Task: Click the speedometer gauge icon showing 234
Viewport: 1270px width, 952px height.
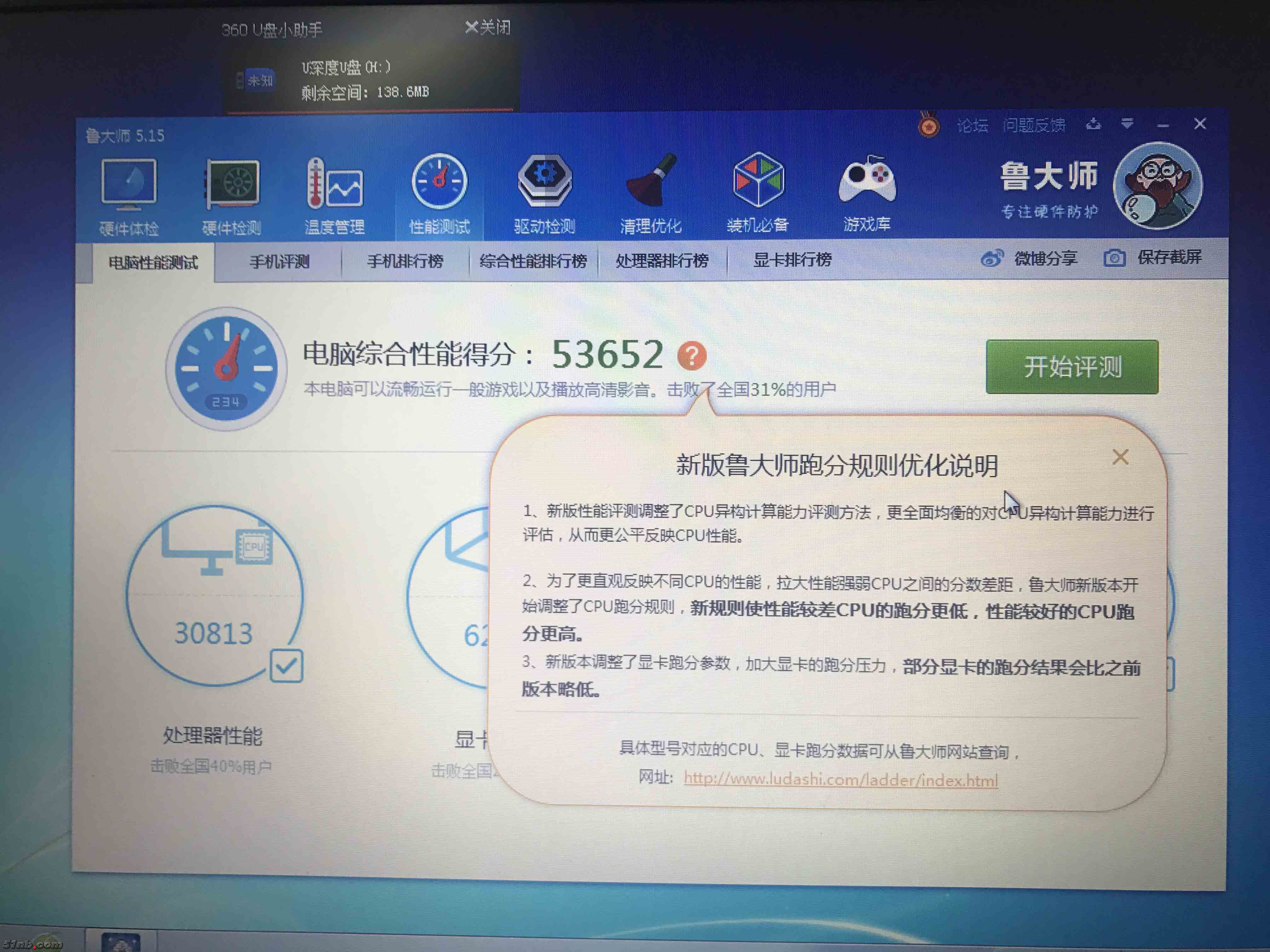Action: pyautogui.click(x=226, y=369)
